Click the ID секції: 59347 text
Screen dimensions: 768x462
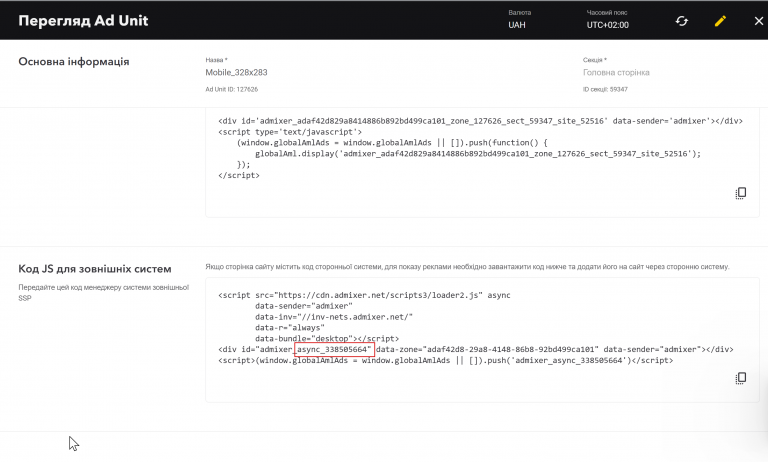coord(605,89)
